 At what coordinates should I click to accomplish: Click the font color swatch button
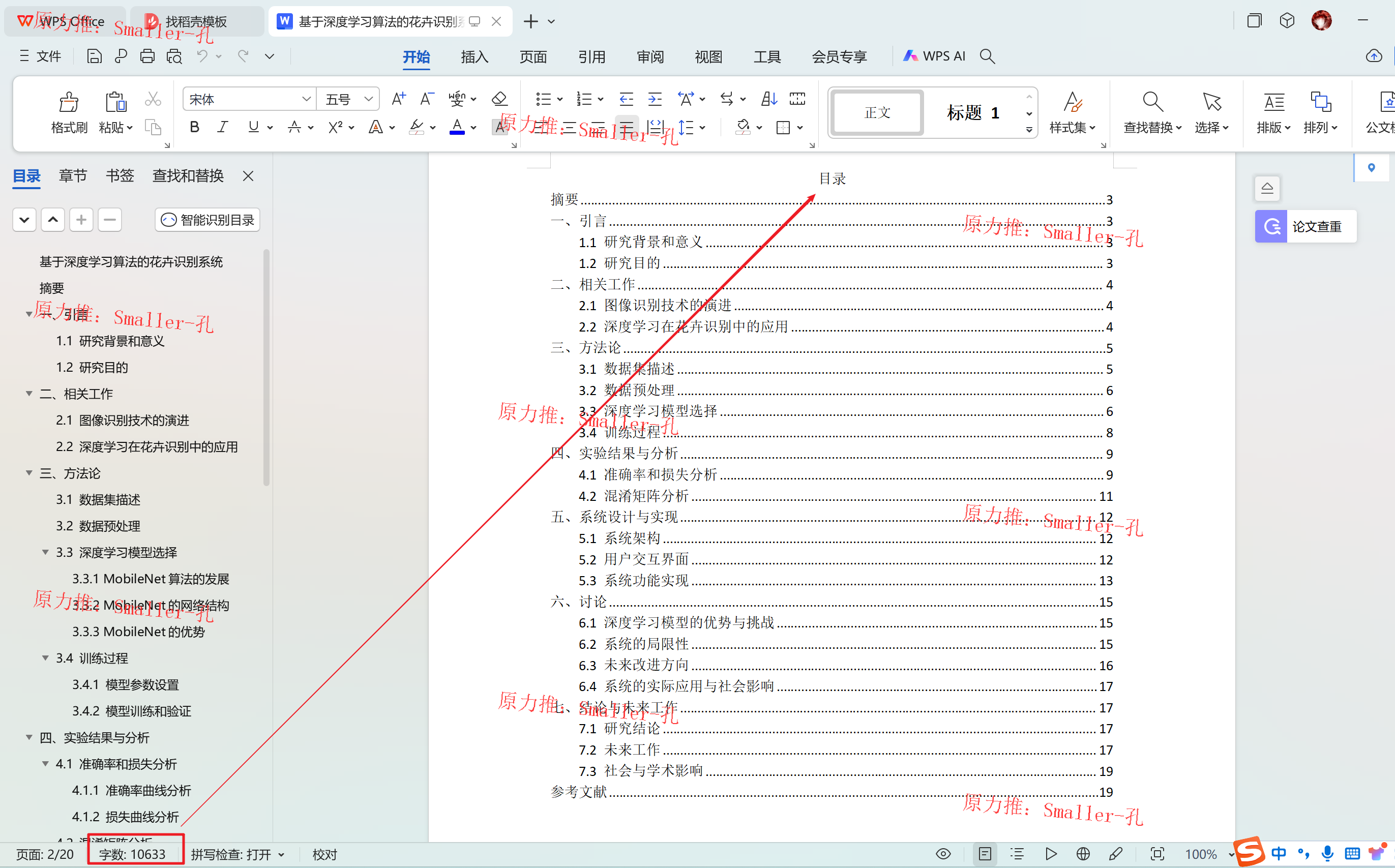coord(457,128)
